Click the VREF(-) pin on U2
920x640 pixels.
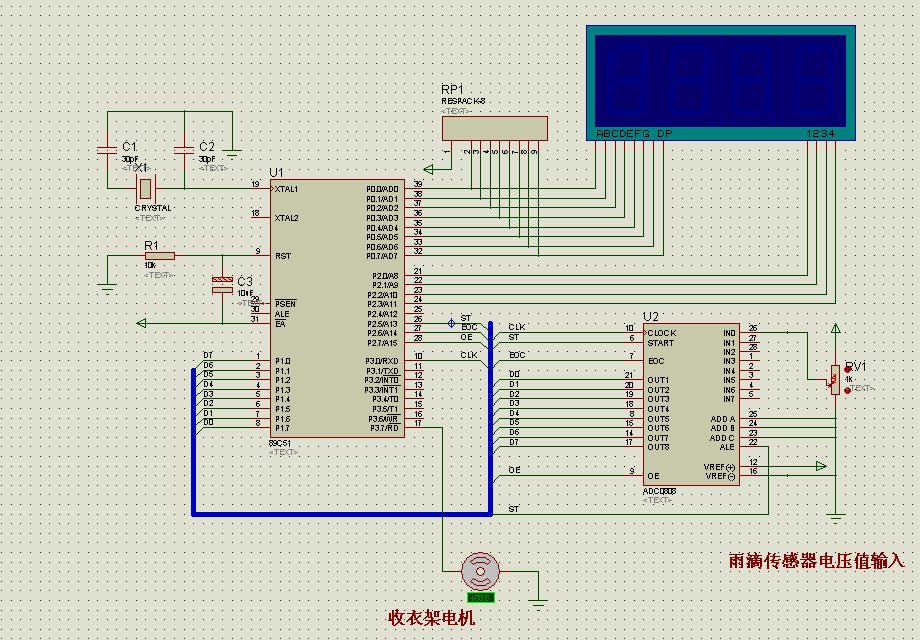pyautogui.click(x=721, y=476)
